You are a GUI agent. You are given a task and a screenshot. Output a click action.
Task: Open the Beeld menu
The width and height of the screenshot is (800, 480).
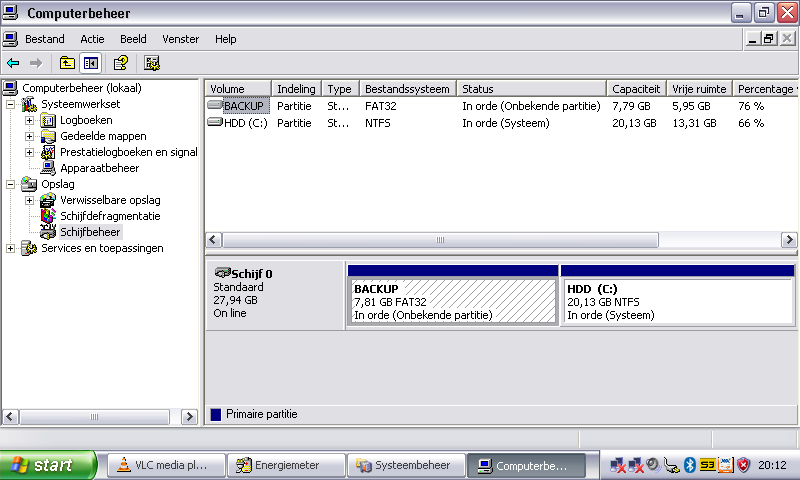coord(133,39)
